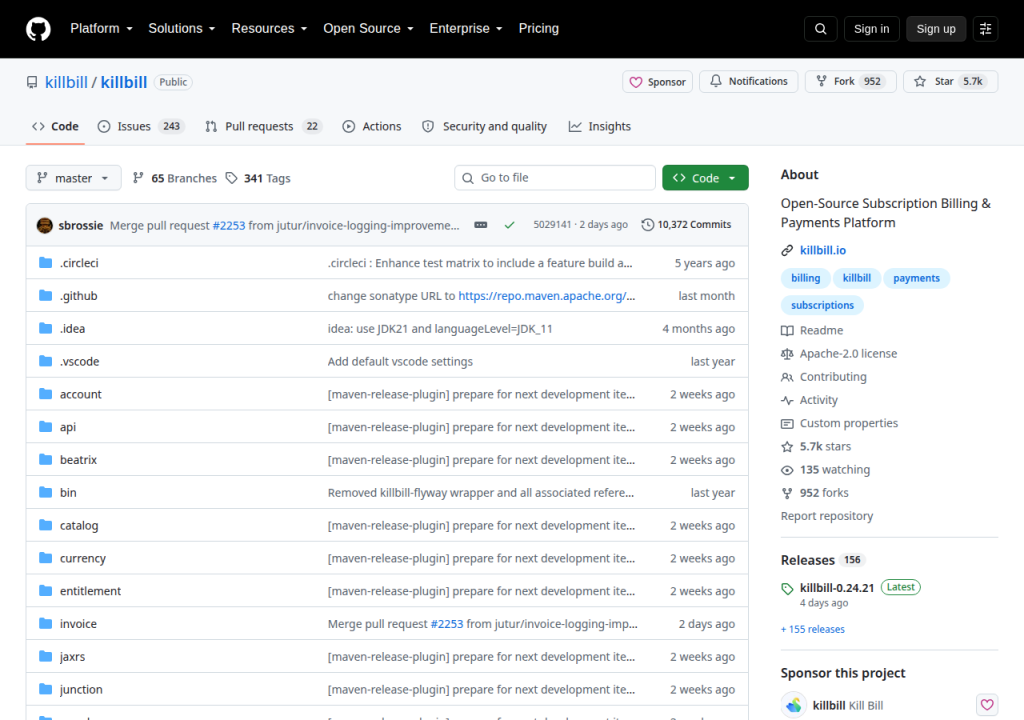
Task: Open the Custom properties link
Action: point(849,423)
